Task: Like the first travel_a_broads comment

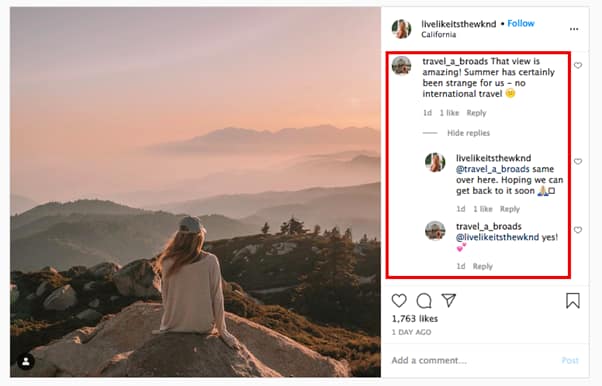Action: point(578,66)
